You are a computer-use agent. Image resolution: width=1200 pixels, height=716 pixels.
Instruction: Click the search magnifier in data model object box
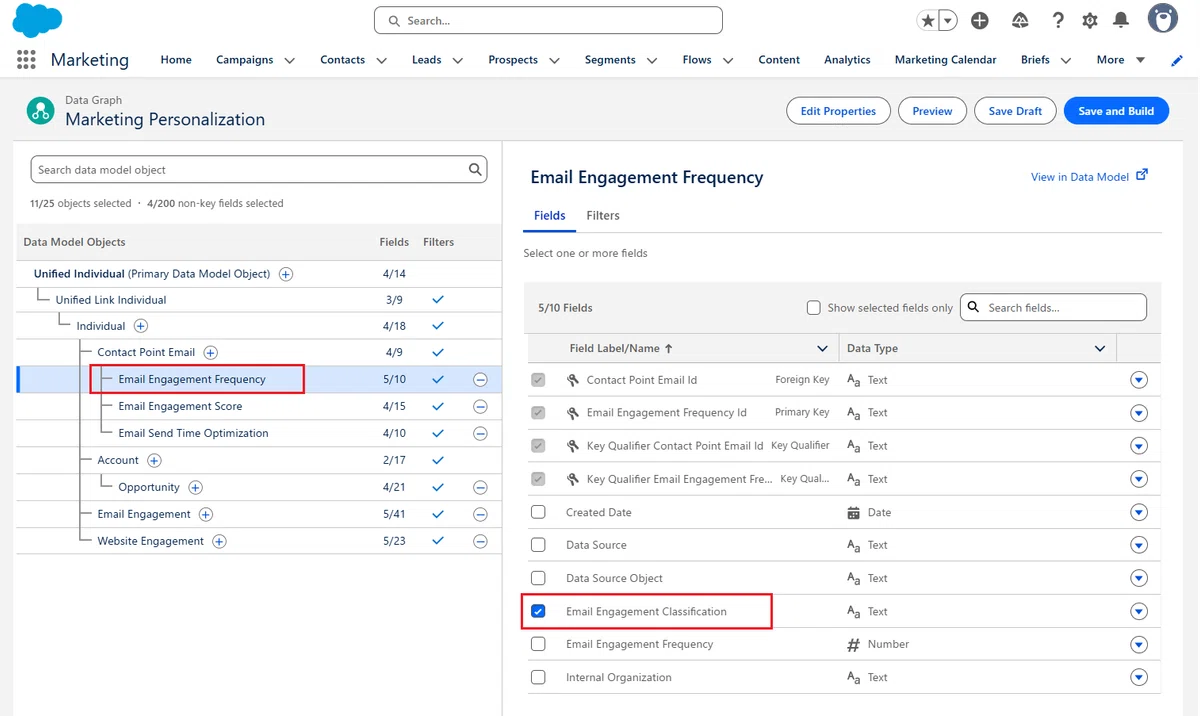pyautogui.click(x=476, y=169)
